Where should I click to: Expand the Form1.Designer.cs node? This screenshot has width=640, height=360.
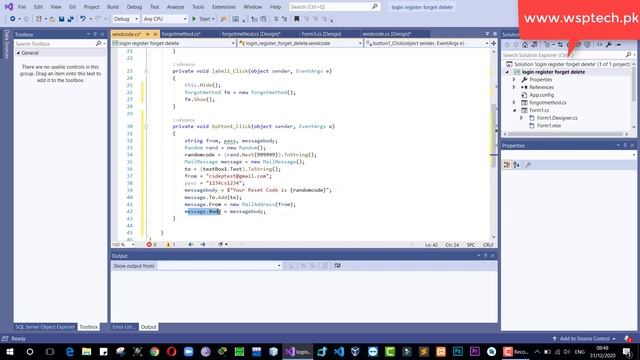(521, 118)
